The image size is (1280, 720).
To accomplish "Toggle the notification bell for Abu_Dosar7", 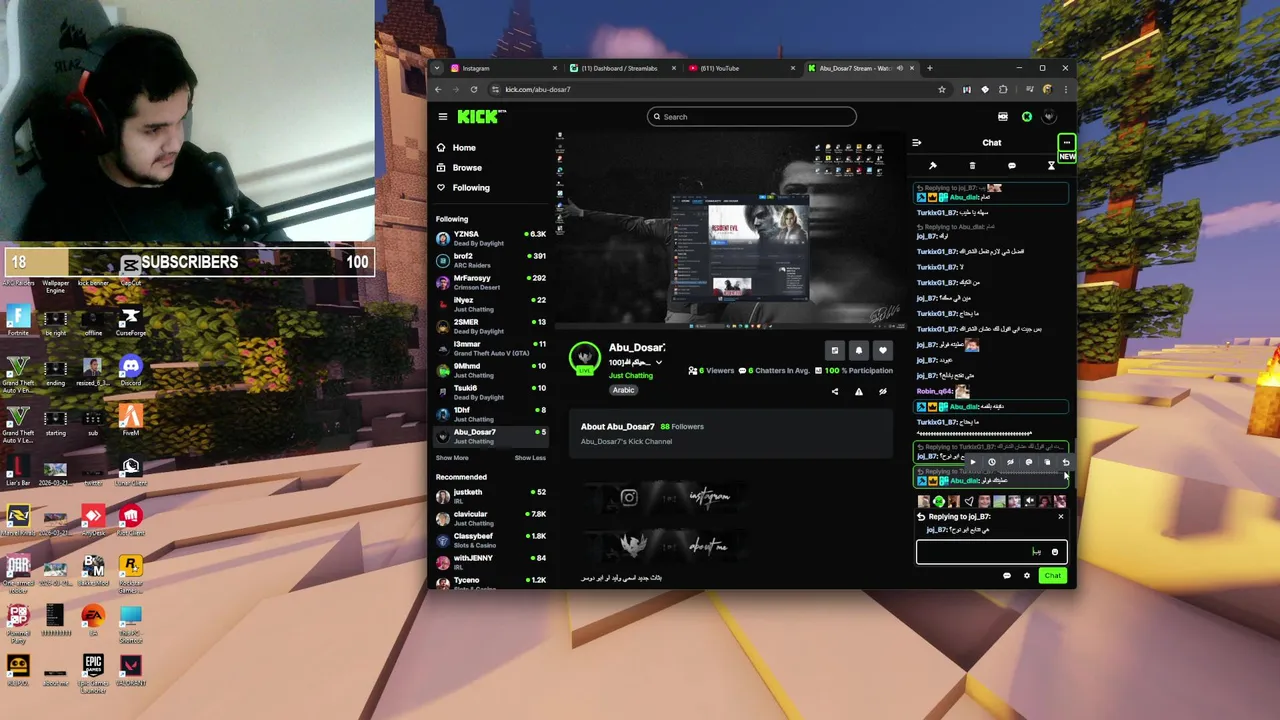I will [858, 350].
